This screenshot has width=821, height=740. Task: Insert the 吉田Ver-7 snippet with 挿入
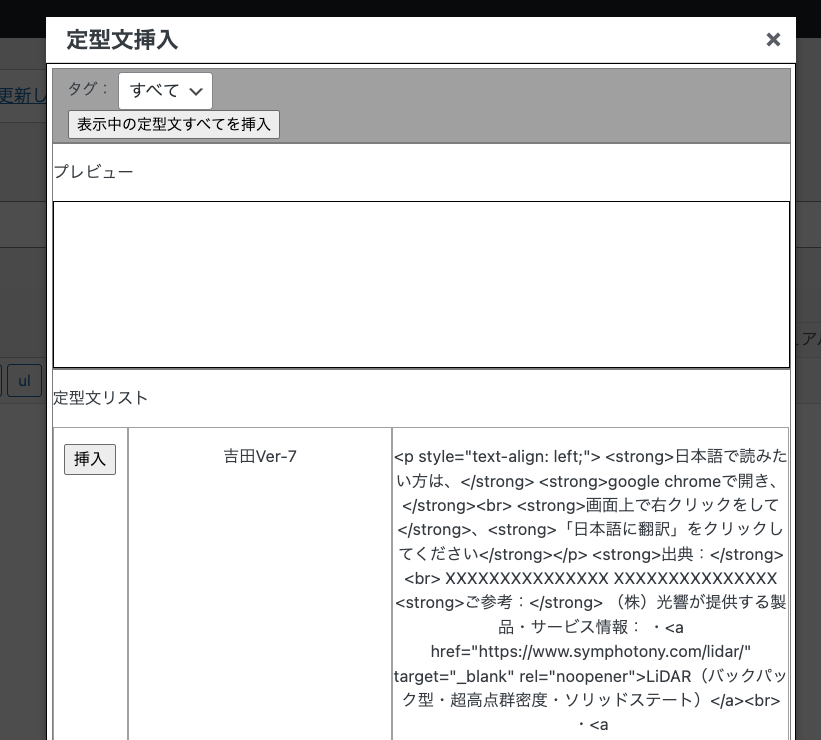point(90,459)
